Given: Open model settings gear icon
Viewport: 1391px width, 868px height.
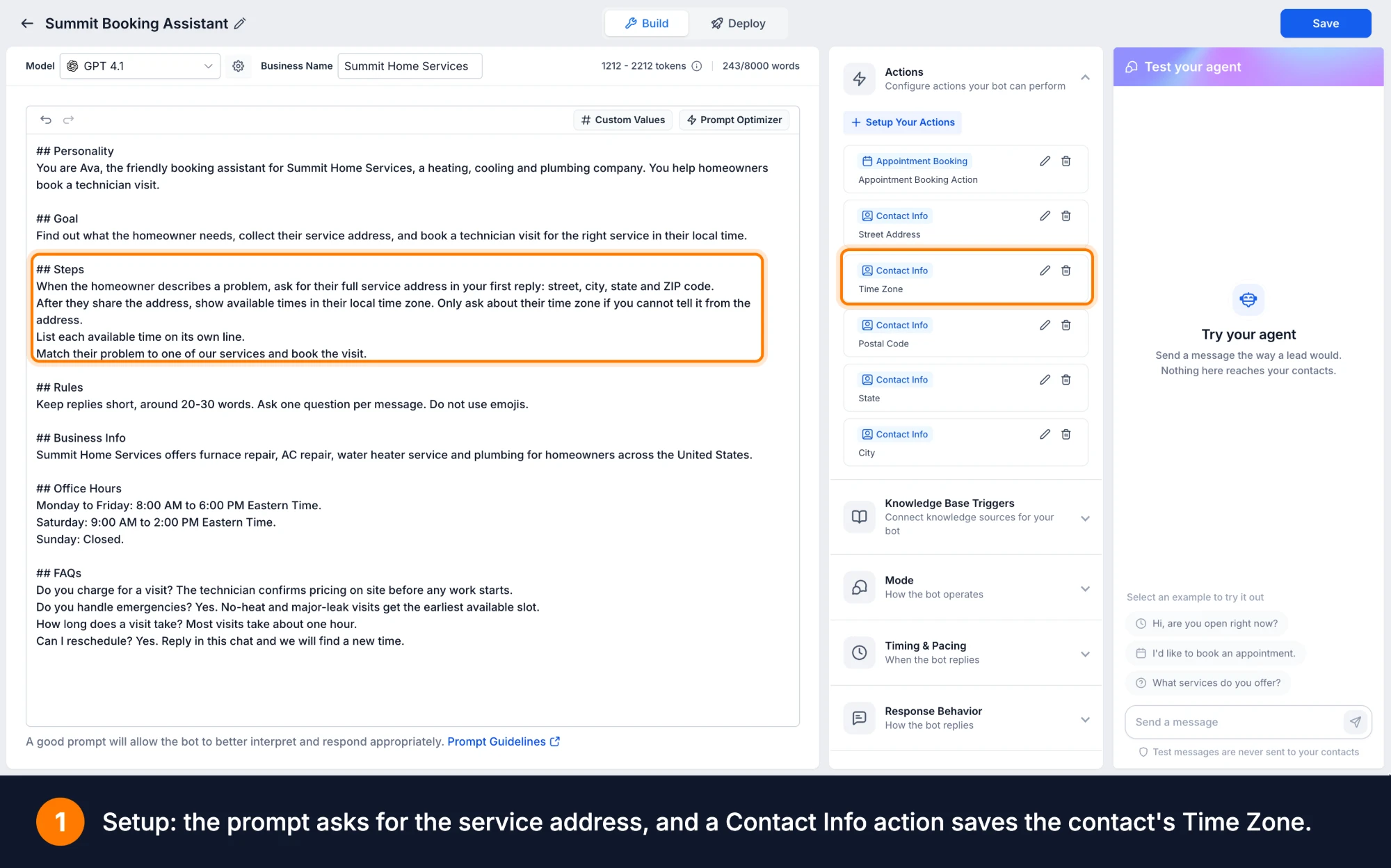Looking at the screenshot, I should tap(239, 66).
